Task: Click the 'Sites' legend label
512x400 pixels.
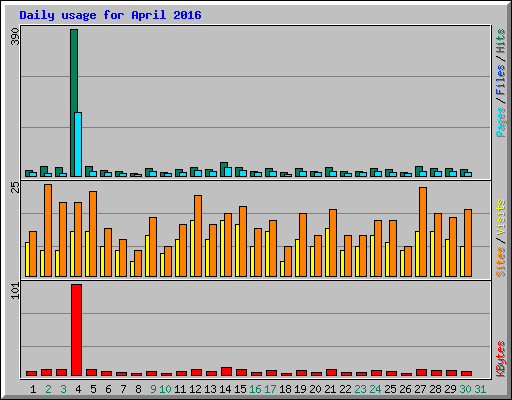Action: 501,261
